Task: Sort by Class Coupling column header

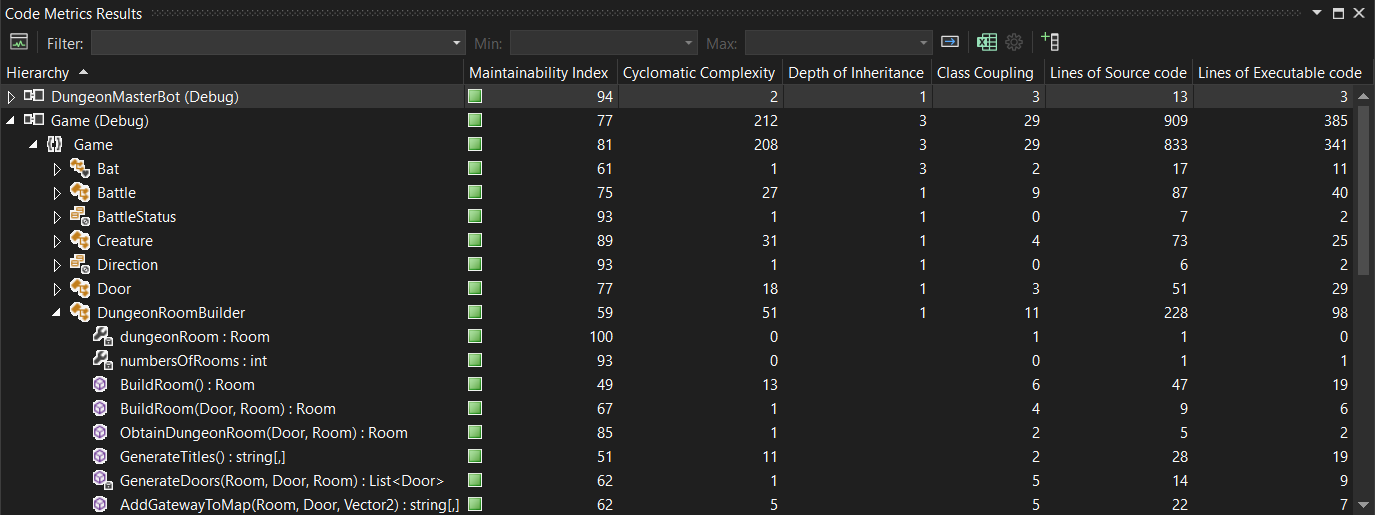Action: click(987, 72)
